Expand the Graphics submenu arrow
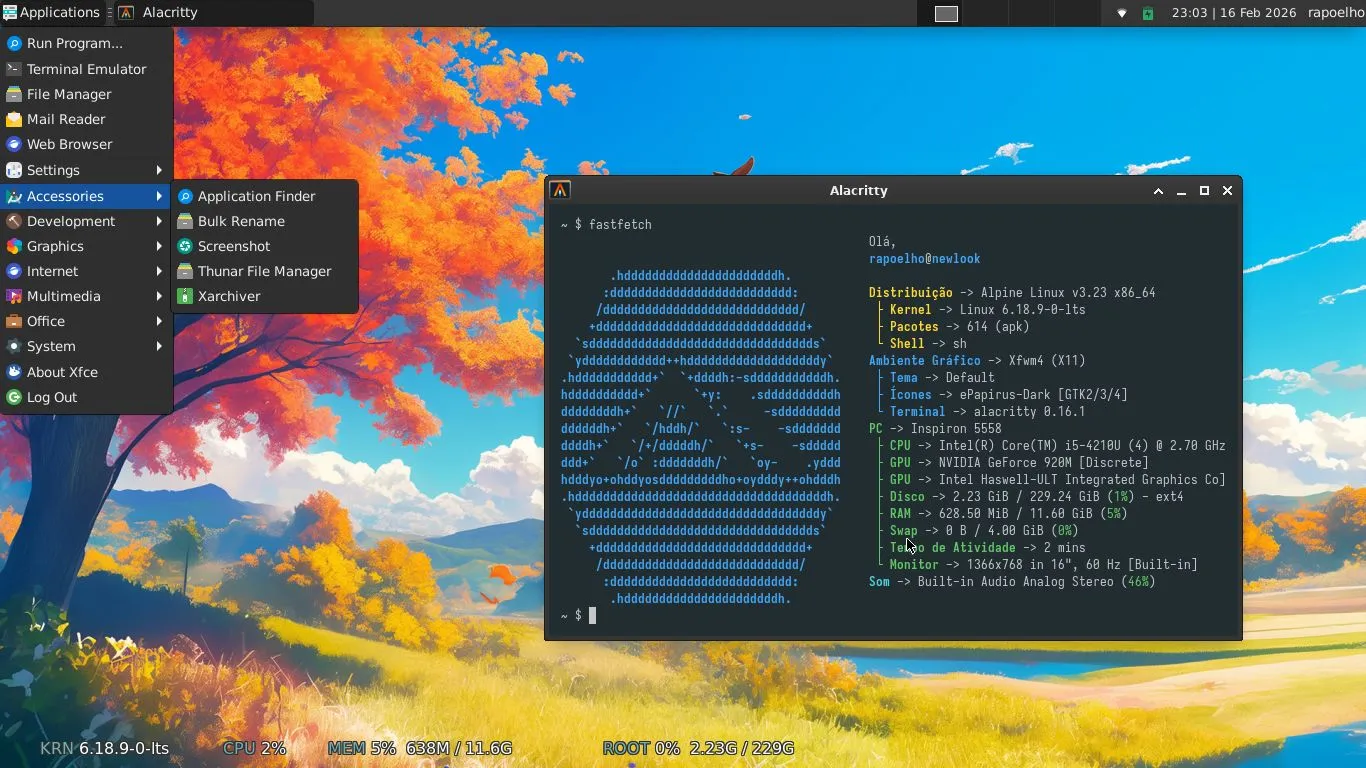Screen dimensions: 1366x768 [x=159, y=246]
